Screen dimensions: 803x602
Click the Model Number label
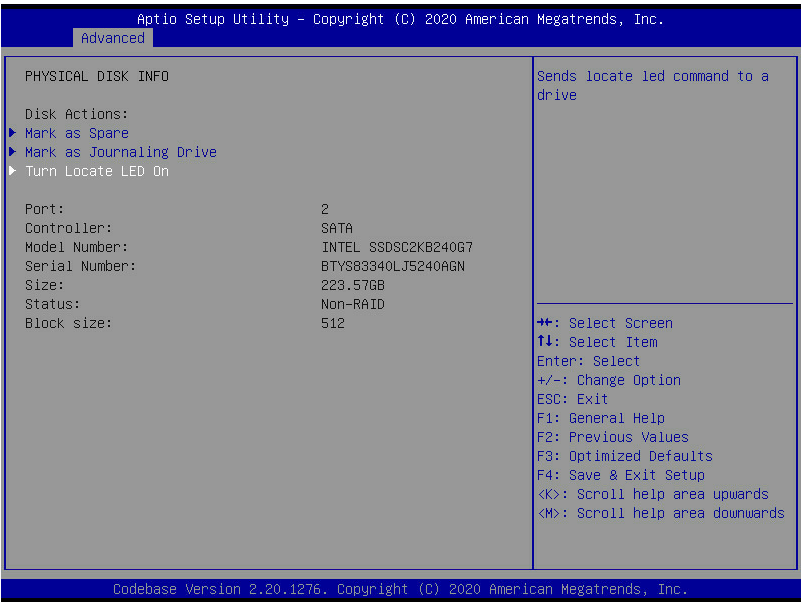tap(77, 247)
